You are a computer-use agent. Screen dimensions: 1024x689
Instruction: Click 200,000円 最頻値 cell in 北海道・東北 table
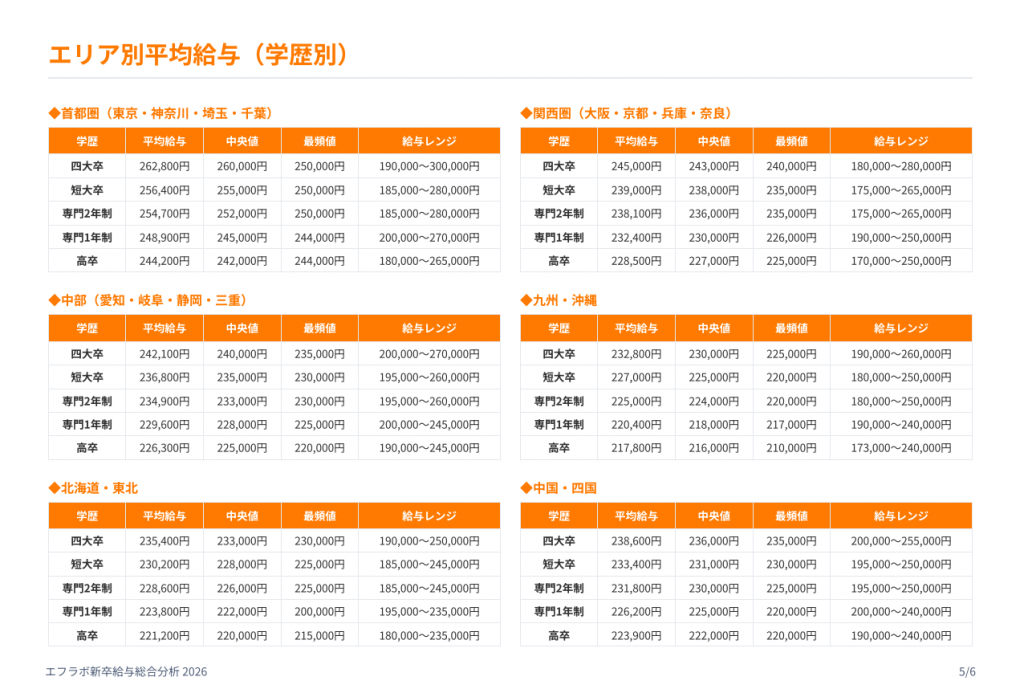319,611
